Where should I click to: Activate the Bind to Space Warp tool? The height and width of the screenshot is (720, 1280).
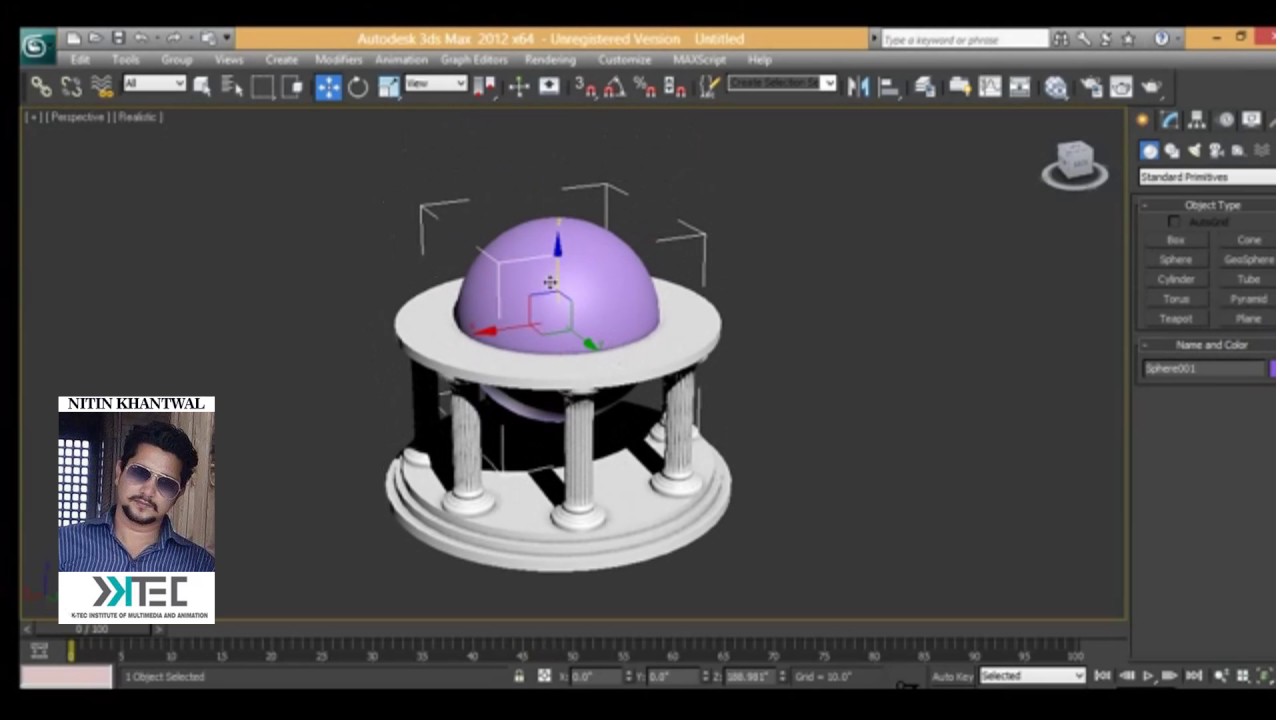pyautogui.click(x=102, y=87)
